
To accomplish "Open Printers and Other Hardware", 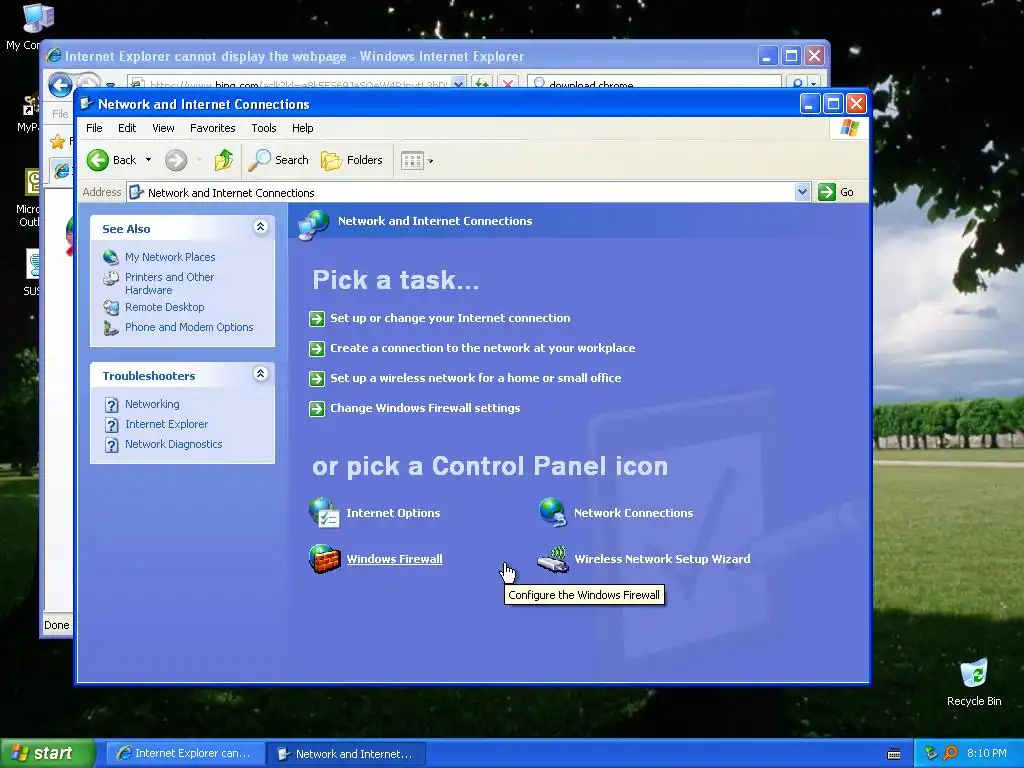I will click(x=169, y=283).
